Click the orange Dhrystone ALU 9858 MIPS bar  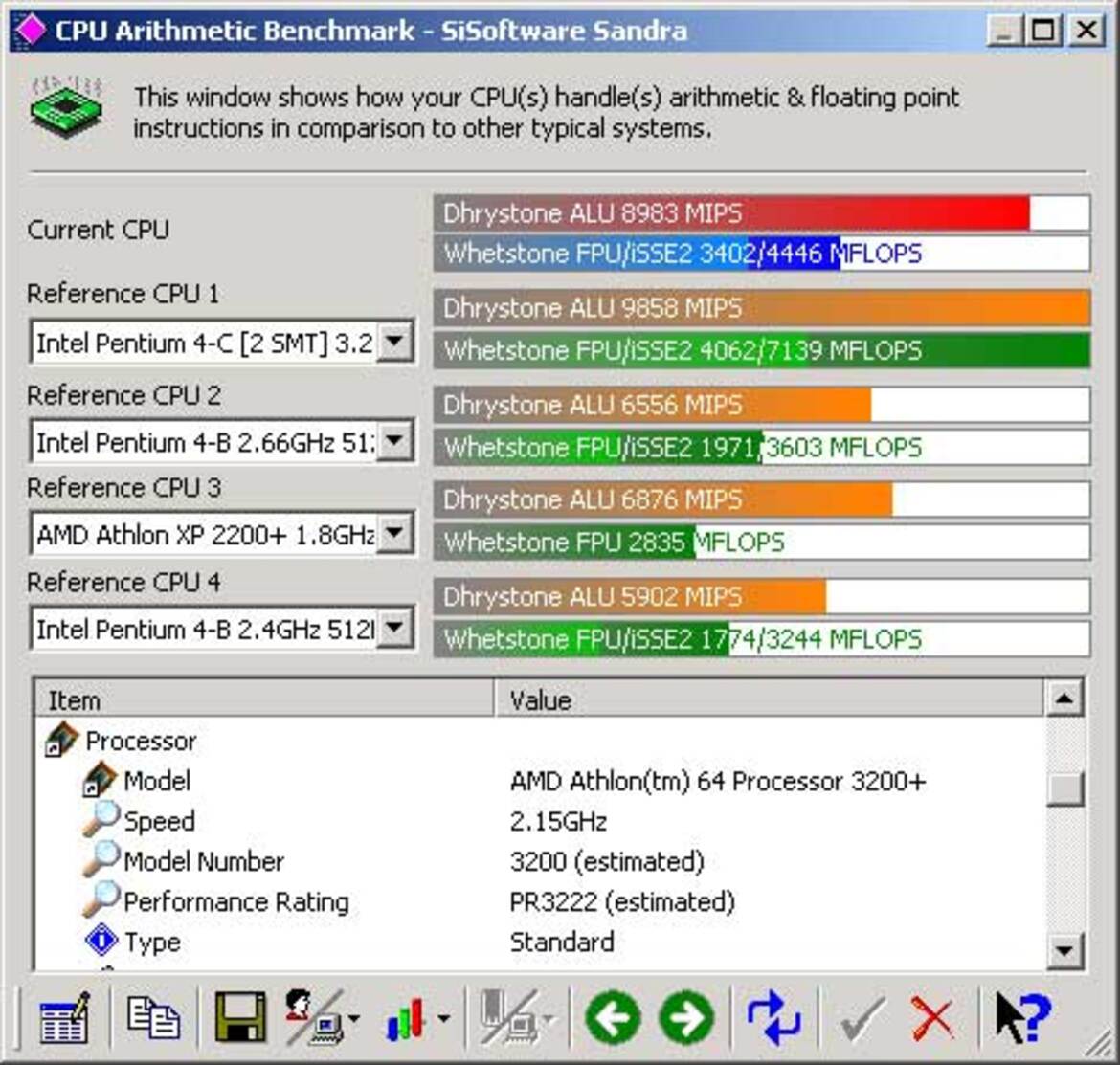[761, 308]
